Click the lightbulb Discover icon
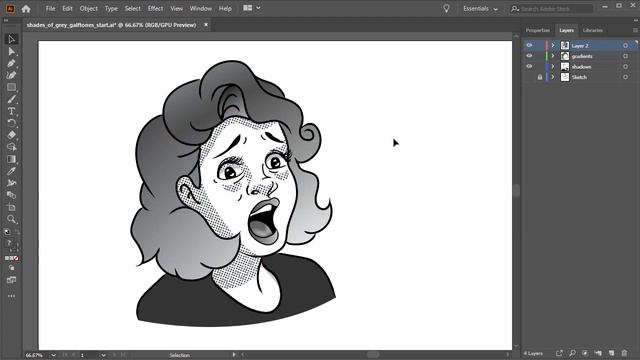This screenshot has width=640, height=360. pos(446,9)
